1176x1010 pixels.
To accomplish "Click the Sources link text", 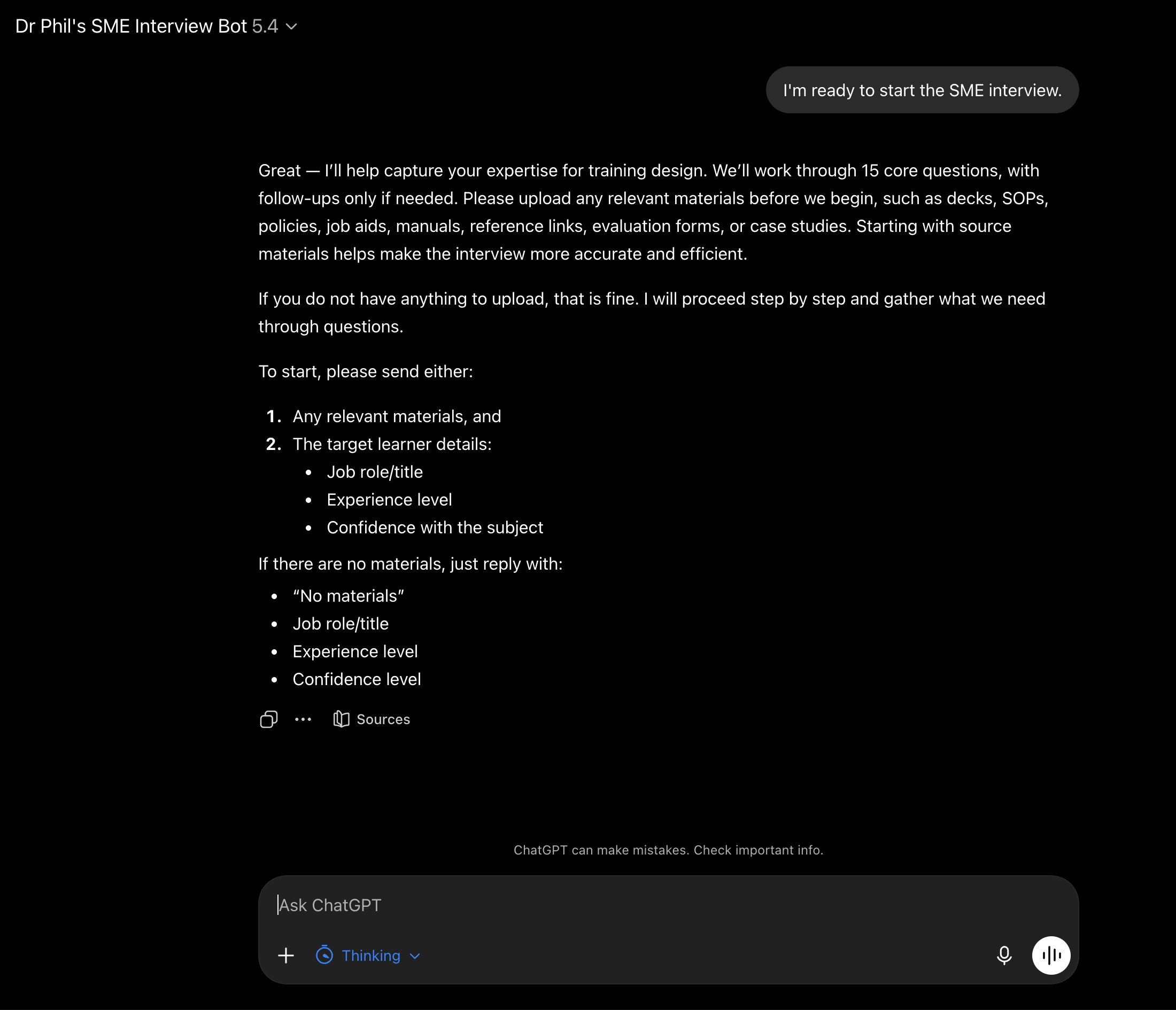I will [383, 719].
